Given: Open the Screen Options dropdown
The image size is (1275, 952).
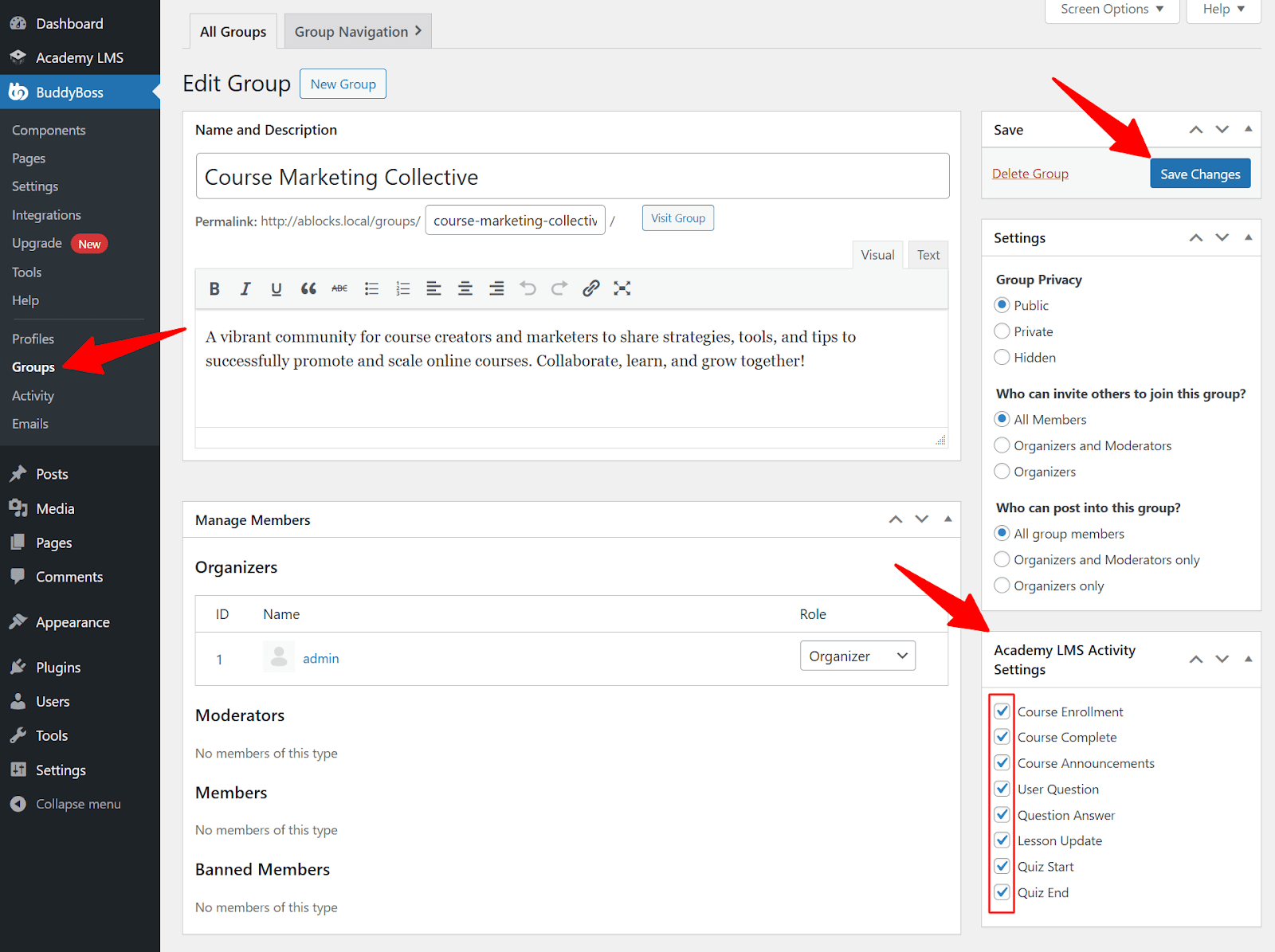Looking at the screenshot, I should 1111,9.
